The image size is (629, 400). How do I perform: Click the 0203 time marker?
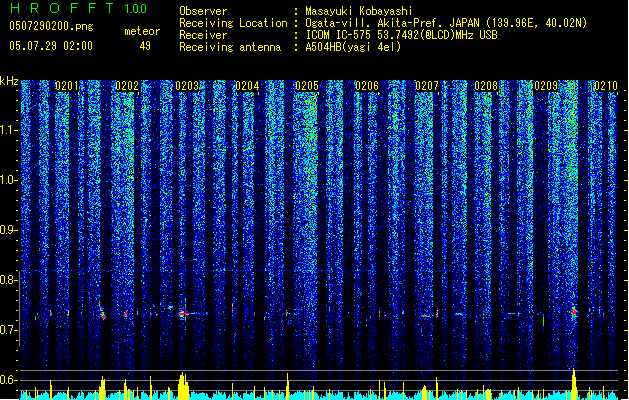point(187,86)
